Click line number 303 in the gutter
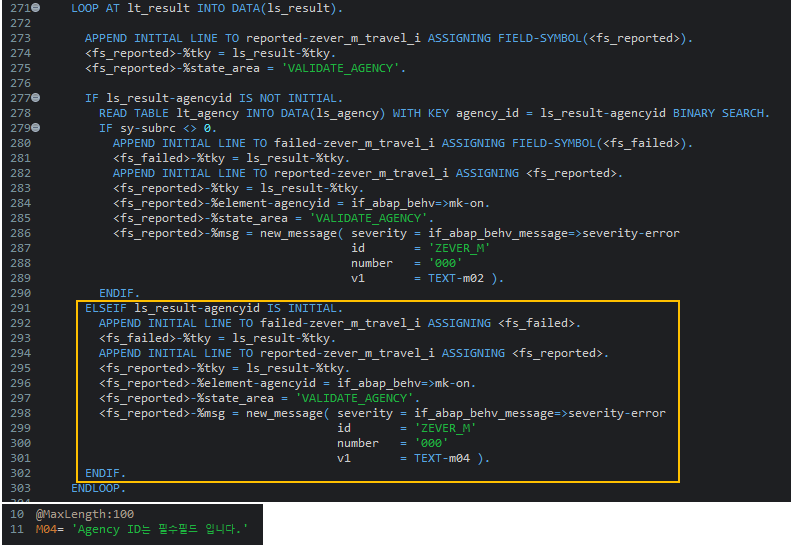This screenshot has height=546, width=792. tap(20, 488)
